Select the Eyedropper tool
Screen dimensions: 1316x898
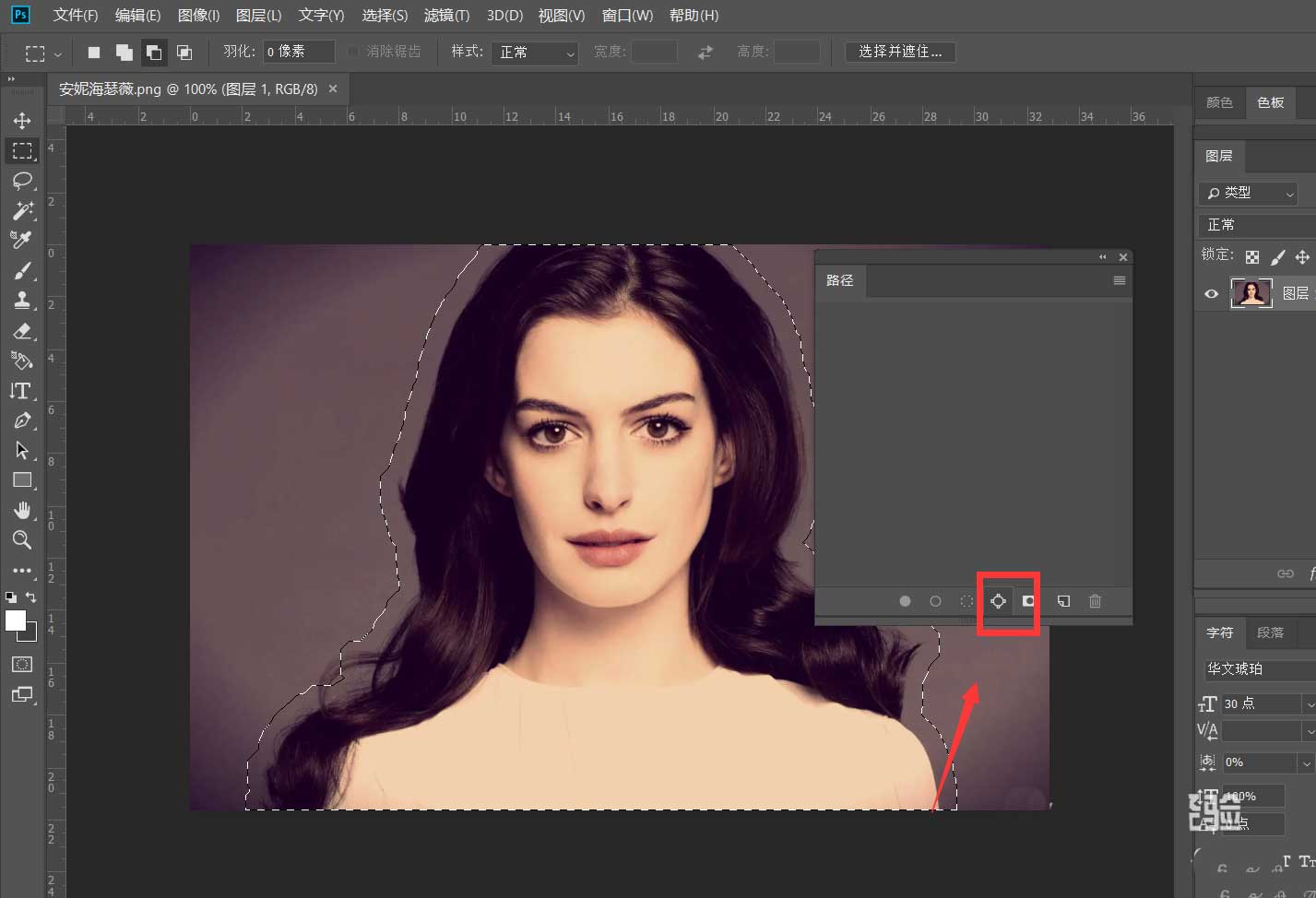22,240
